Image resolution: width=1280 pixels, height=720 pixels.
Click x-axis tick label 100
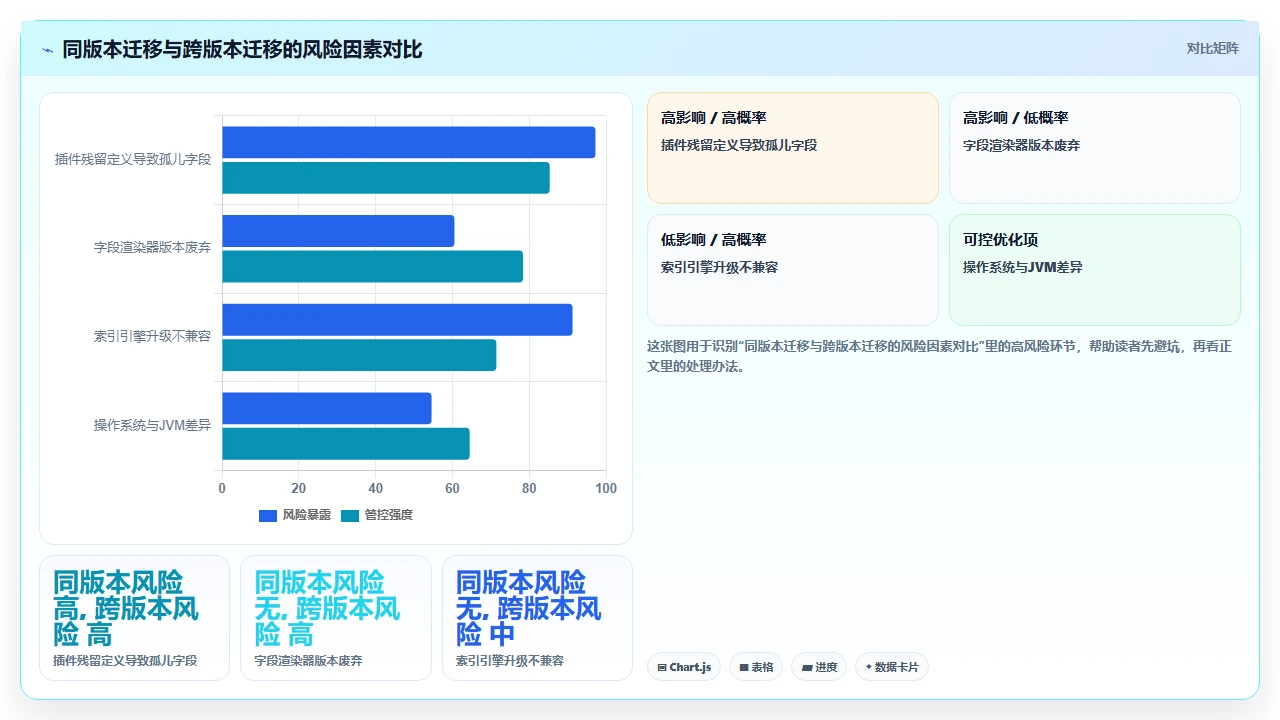(x=606, y=488)
